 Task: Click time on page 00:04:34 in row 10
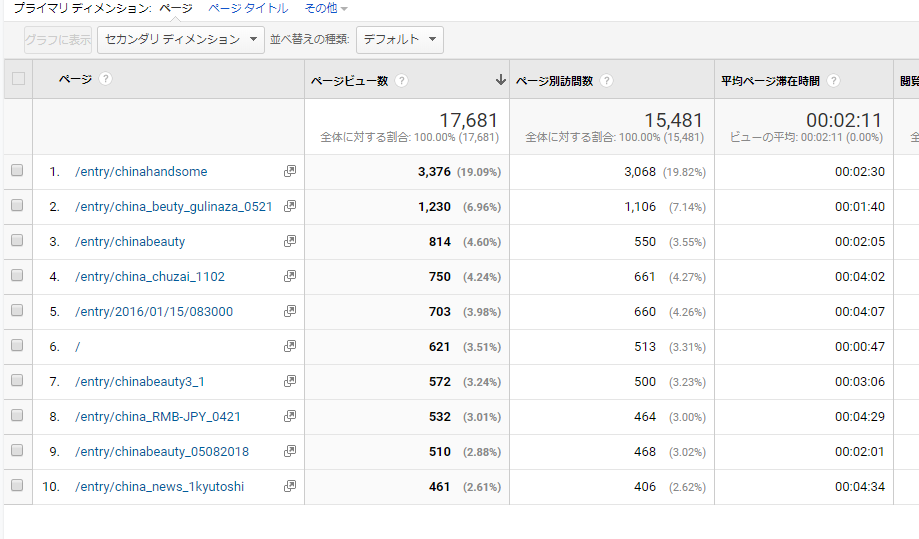click(860, 487)
